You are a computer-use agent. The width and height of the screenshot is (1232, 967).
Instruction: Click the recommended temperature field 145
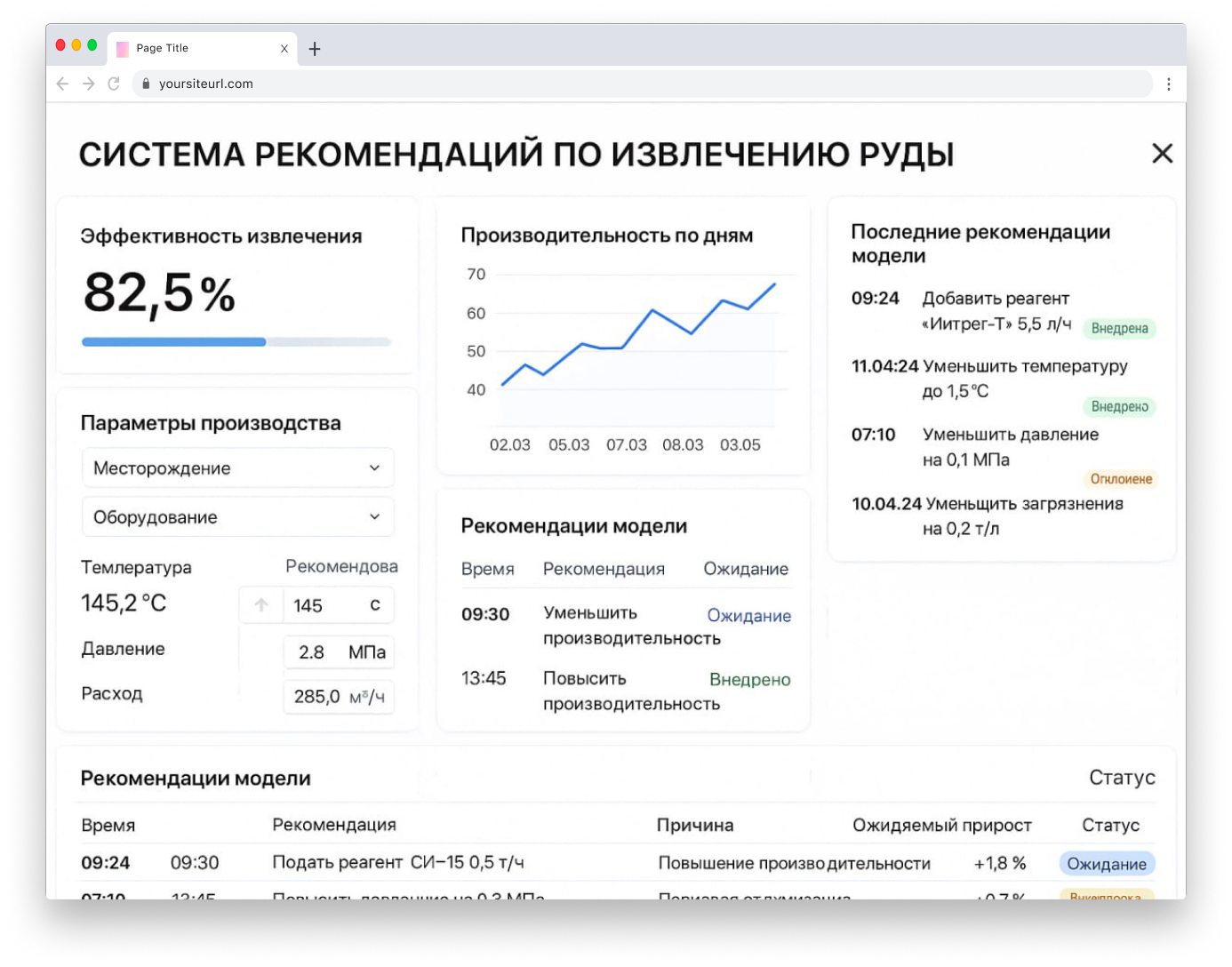[339, 605]
